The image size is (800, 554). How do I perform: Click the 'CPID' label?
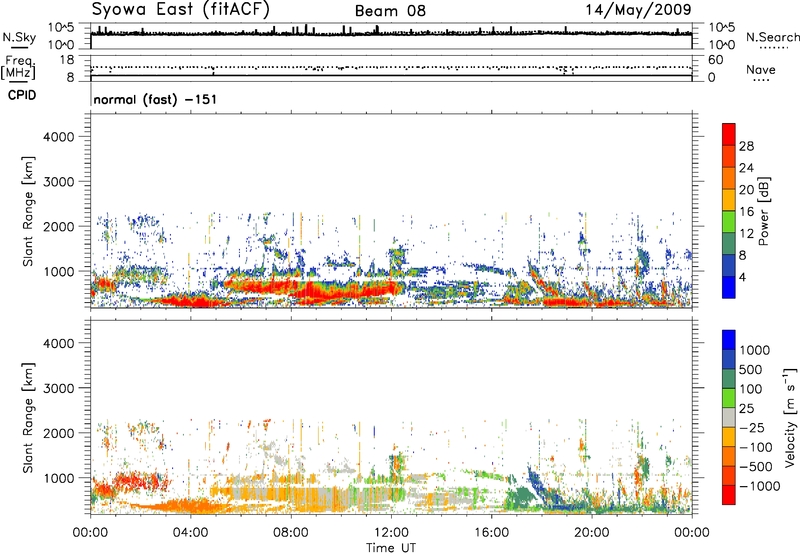[22, 95]
